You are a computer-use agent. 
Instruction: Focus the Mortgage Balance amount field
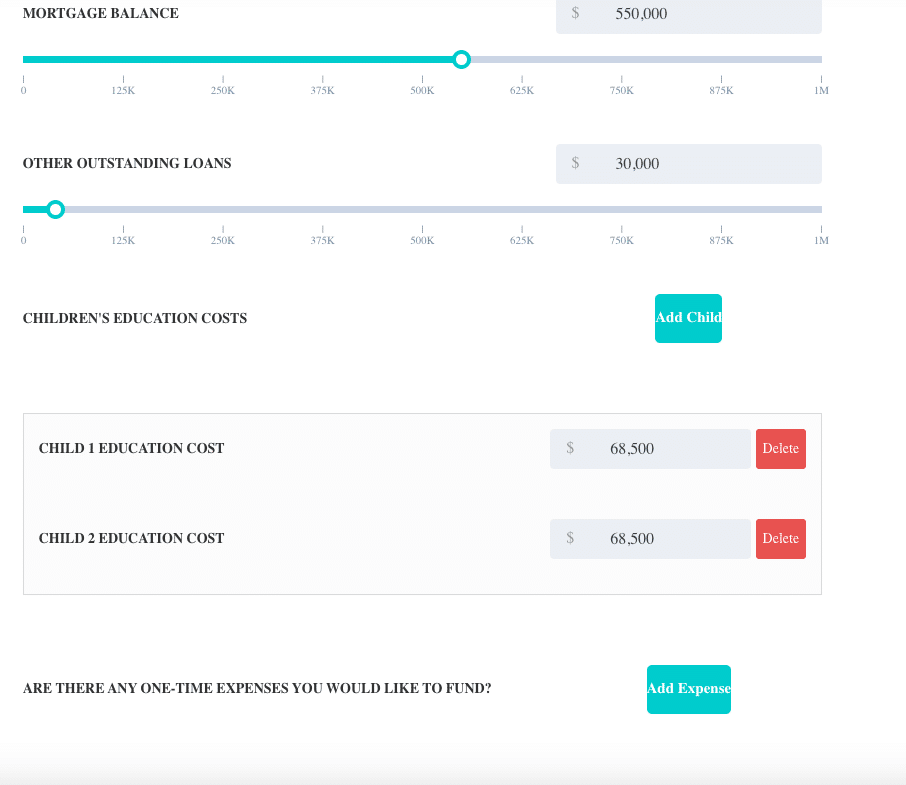(689, 14)
